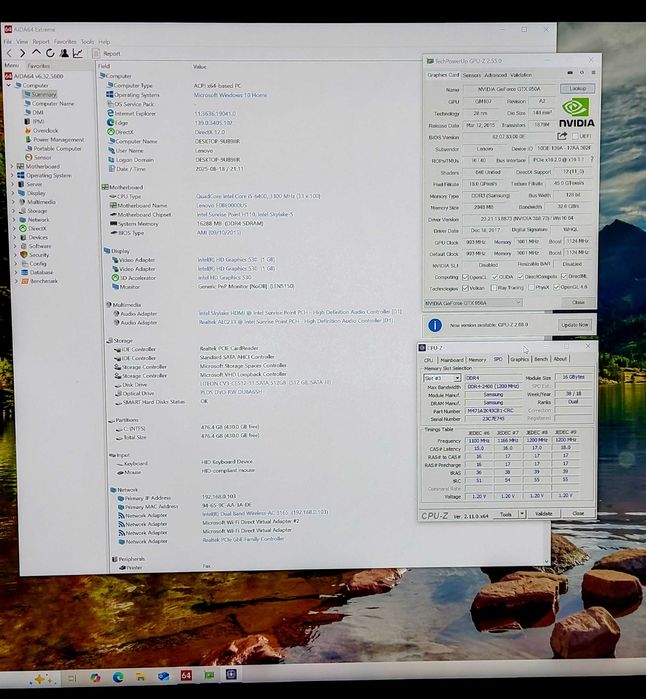Toggle the DirectCompute checkbox
This screenshot has width=646, height=699.
click(520, 277)
